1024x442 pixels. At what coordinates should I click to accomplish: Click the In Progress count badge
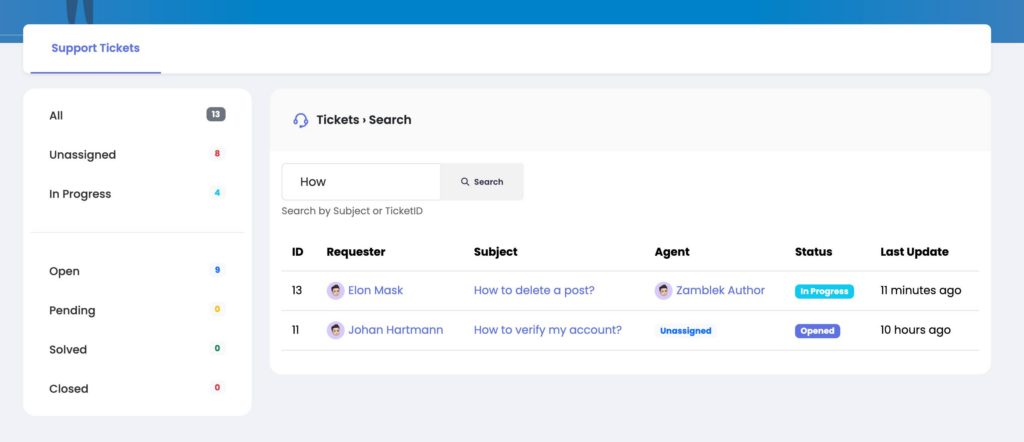click(217, 193)
